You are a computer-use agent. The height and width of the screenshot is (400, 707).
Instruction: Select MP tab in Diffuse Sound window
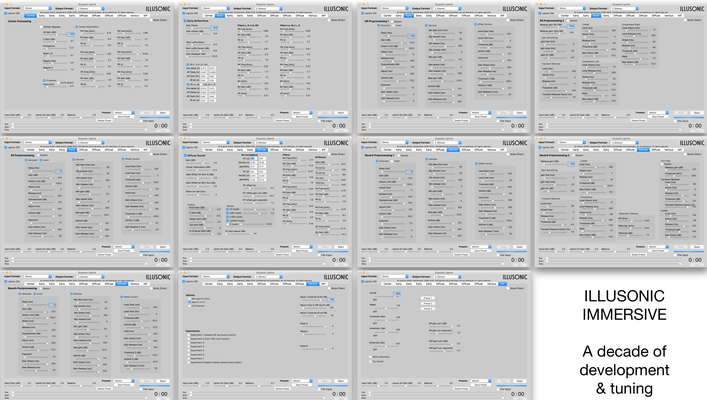(x=324, y=150)
